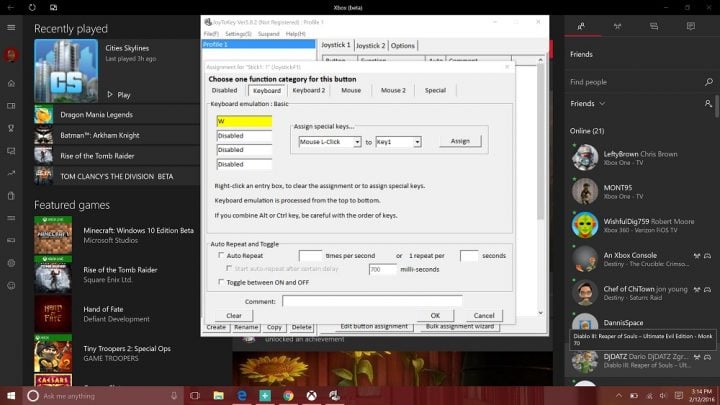Switch to the Keyboard 2 tab

(309, 90)
